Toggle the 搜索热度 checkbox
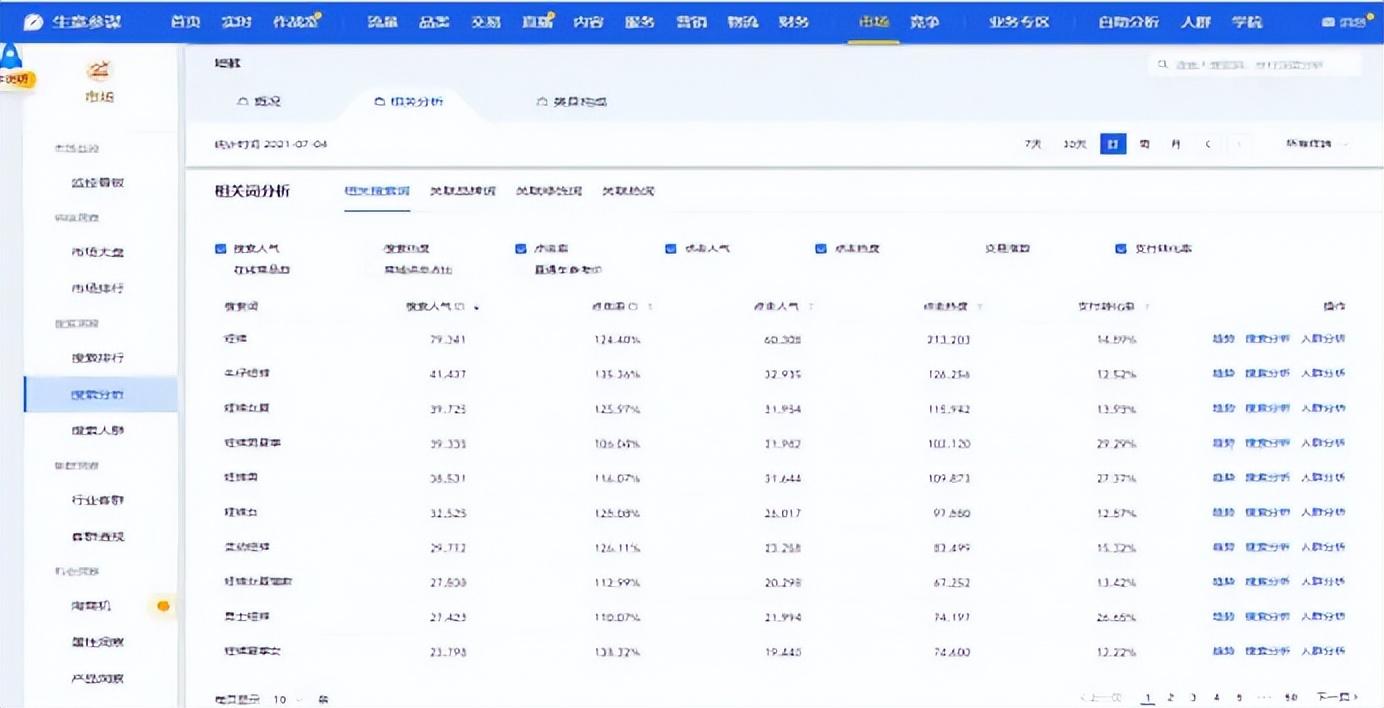The width and height of the screenshot is (1384, 708). coord(371,249)
